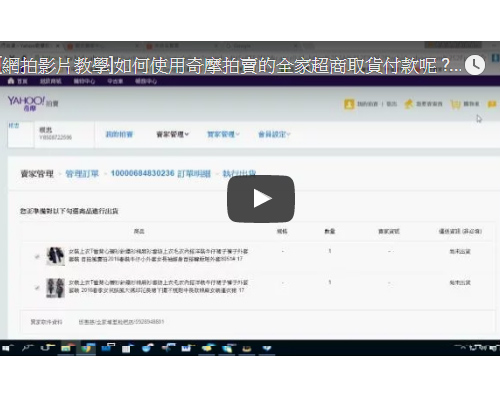Image resolution: width=500 pixels, height=400 pixels.
Task: Open the 我的拍賣 tab
Action: 119,134
